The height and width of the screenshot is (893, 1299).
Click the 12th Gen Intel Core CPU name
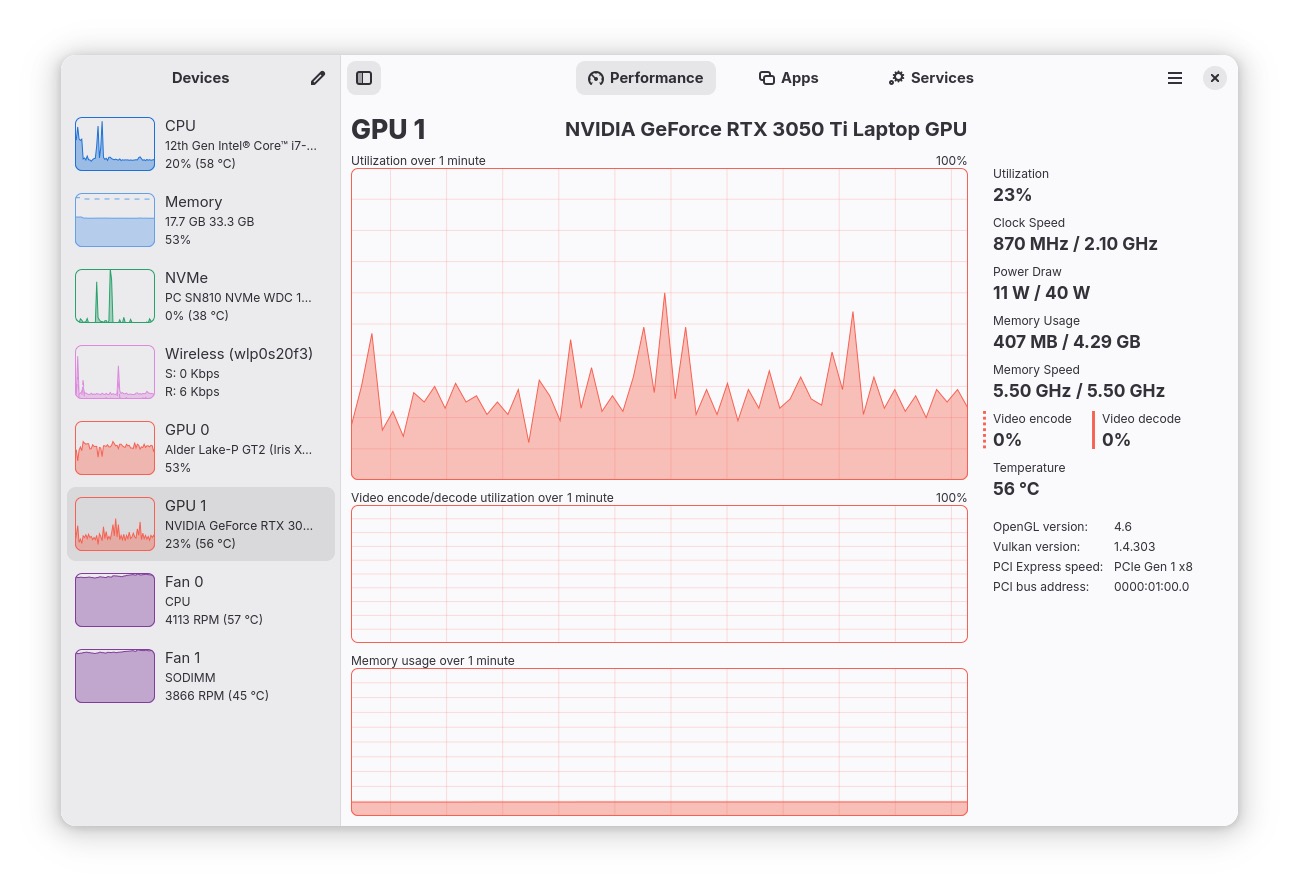coord(241,146)
